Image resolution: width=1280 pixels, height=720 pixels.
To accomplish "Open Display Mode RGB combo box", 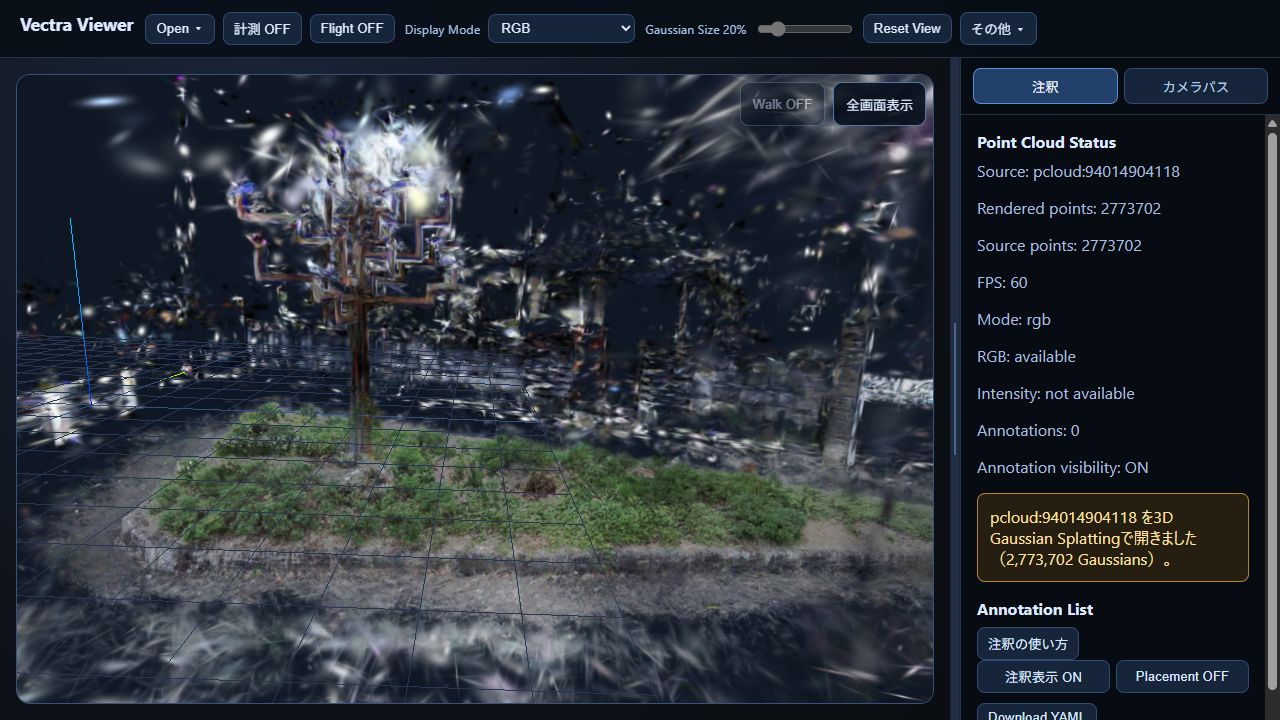I will coord(561,28).
